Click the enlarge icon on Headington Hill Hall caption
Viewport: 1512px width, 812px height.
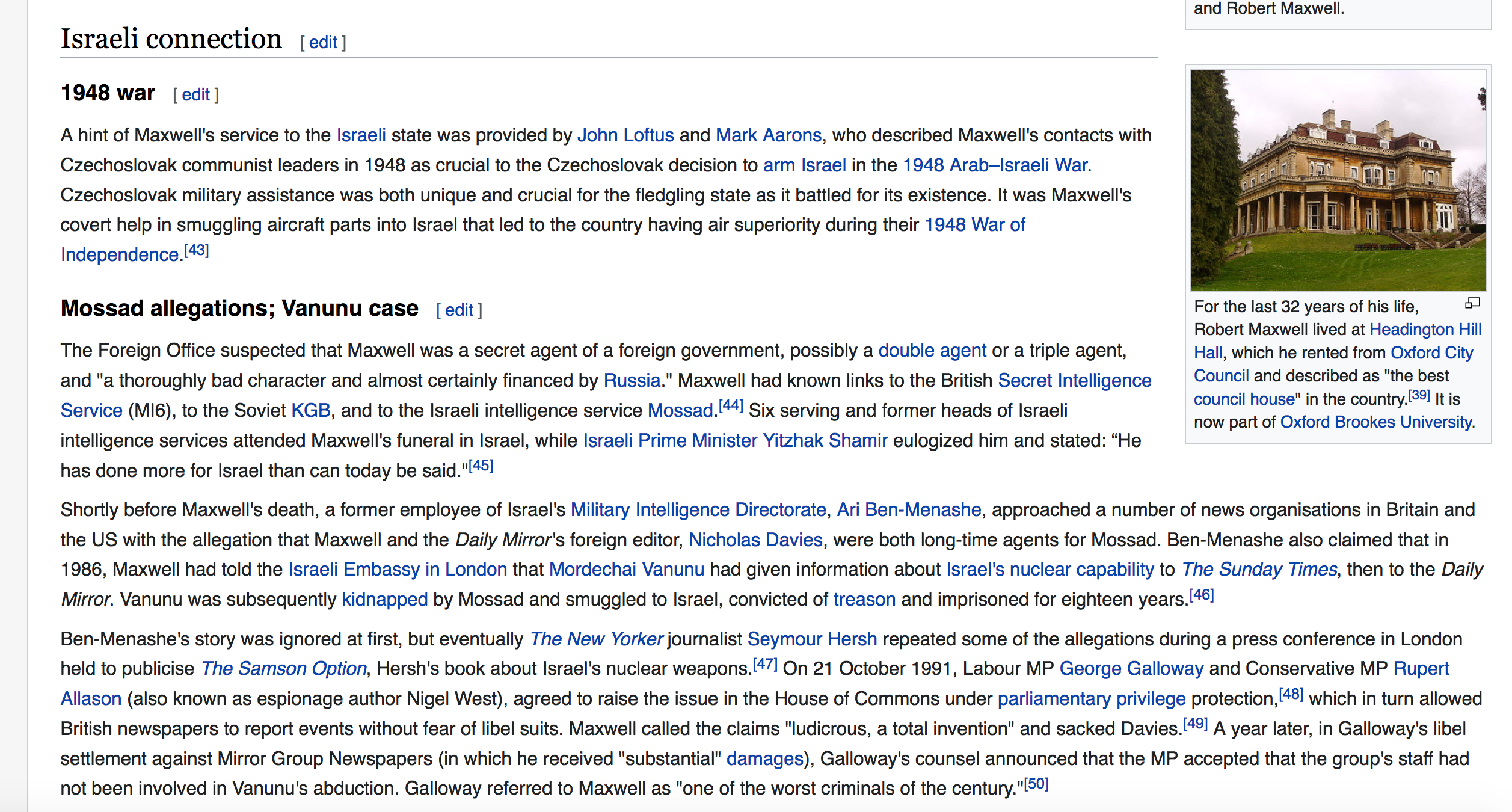1472,304
